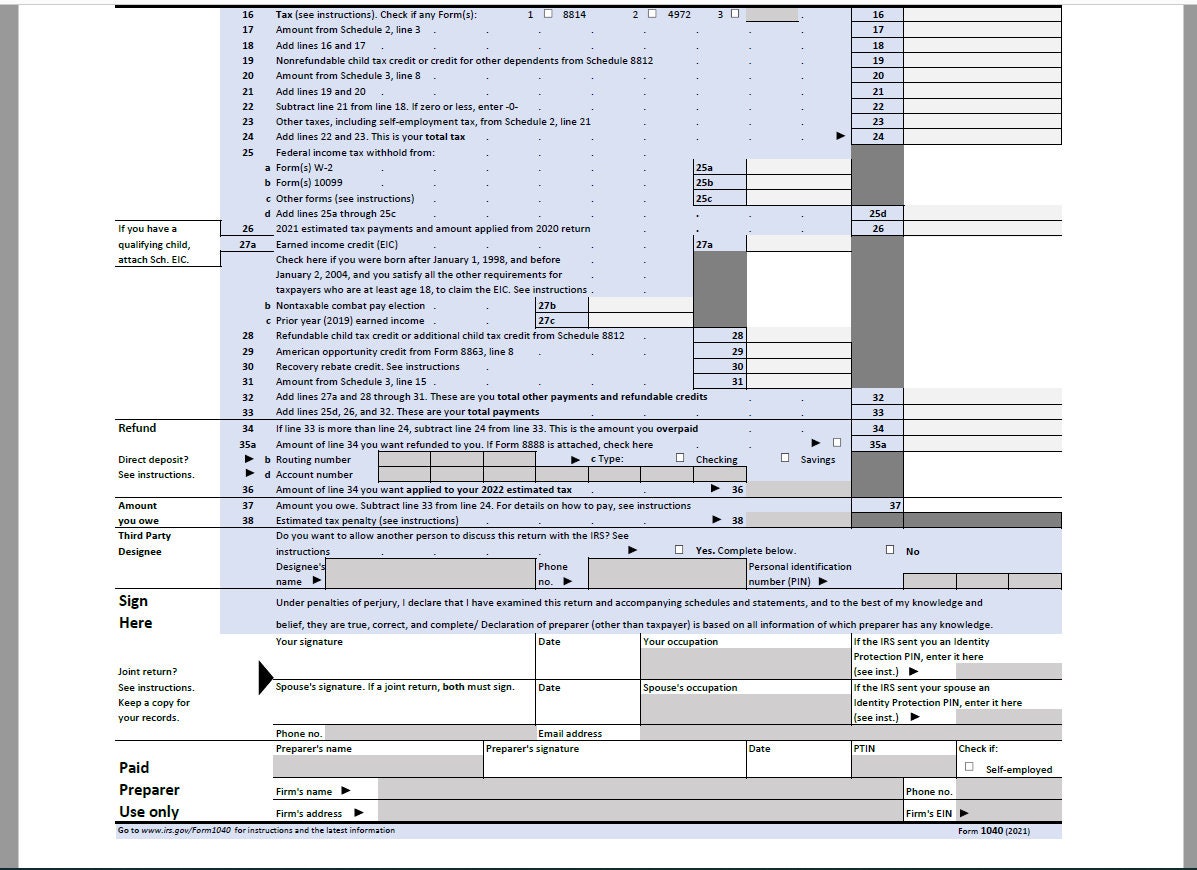The width and height of the screenshot is (1197, 870).
Task: Check the 4972 box on line 16
Action: pos(650,14)
